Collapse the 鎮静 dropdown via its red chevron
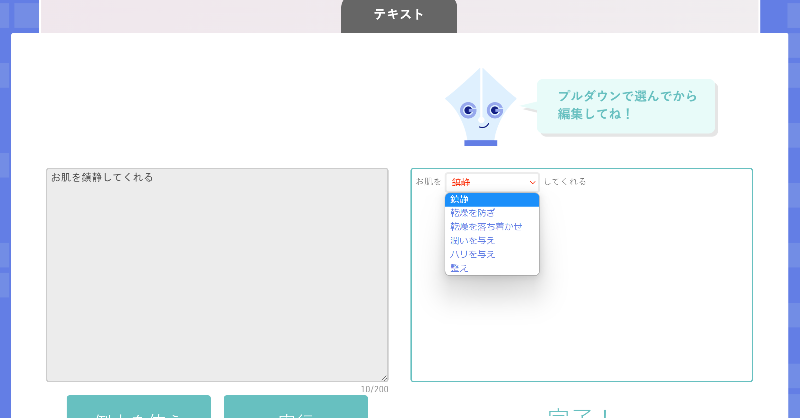Screen dimensions: 800x418 532,182
